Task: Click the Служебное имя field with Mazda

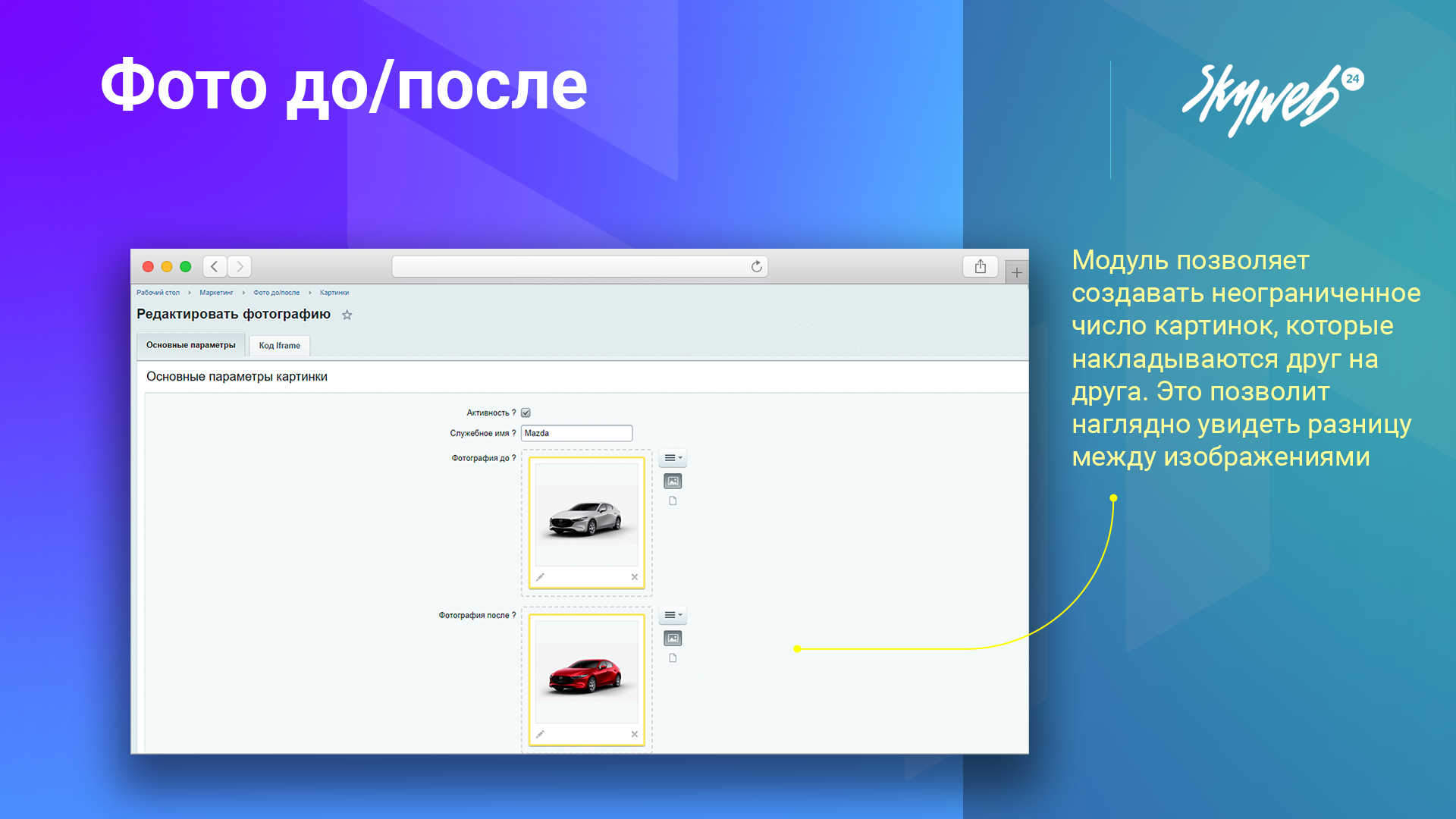Action: (x=576, y=433)
